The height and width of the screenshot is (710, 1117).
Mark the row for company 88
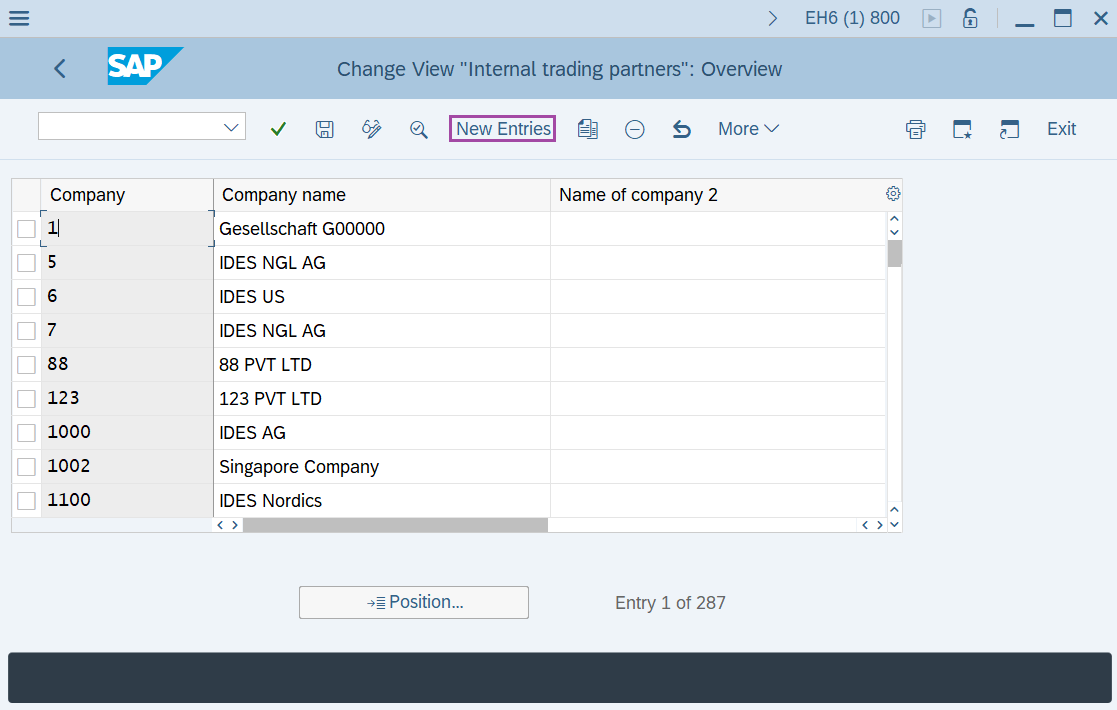click(26, 364)
